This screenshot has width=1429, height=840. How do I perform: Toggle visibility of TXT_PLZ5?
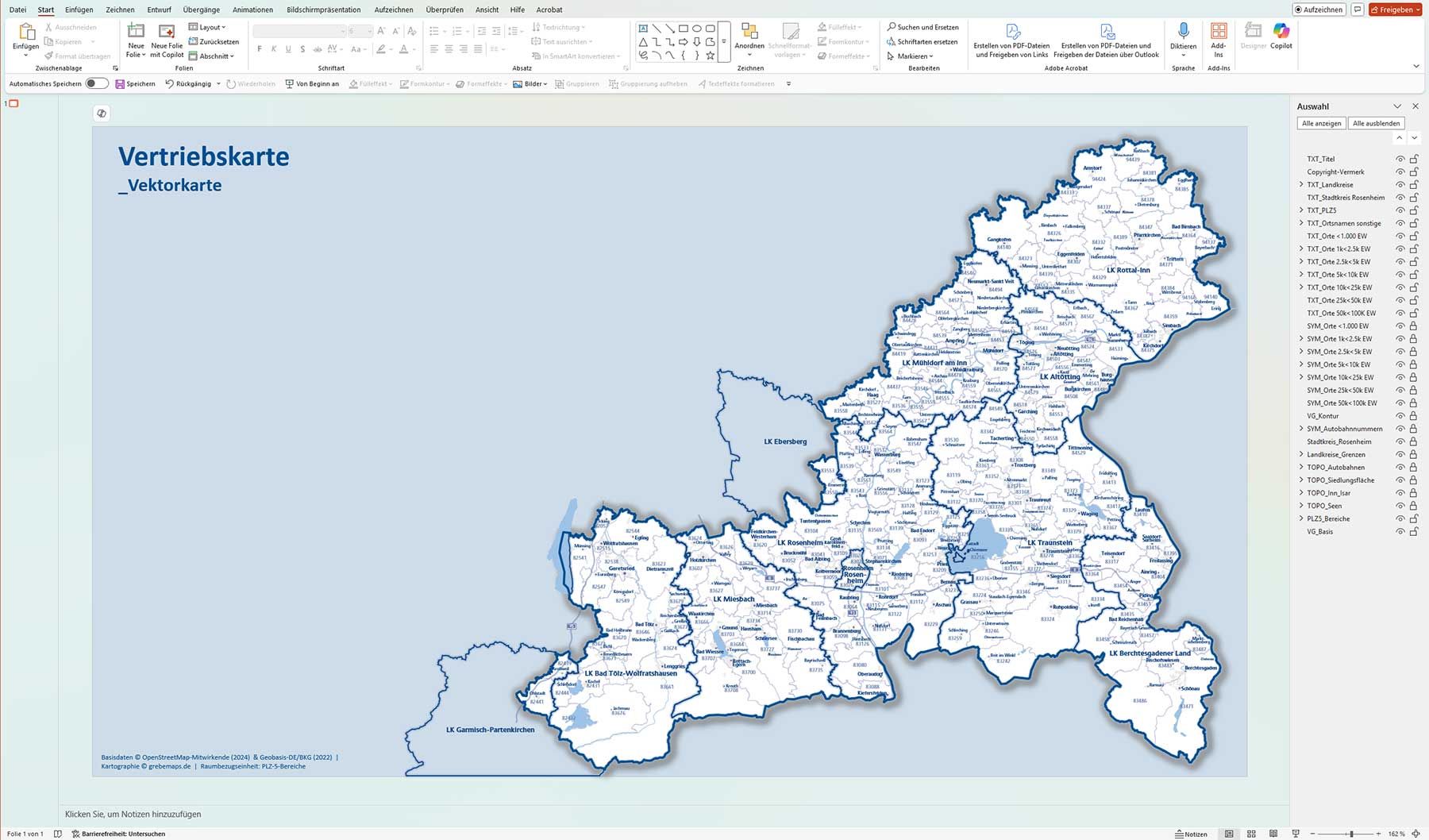[x=1400, y=210]
